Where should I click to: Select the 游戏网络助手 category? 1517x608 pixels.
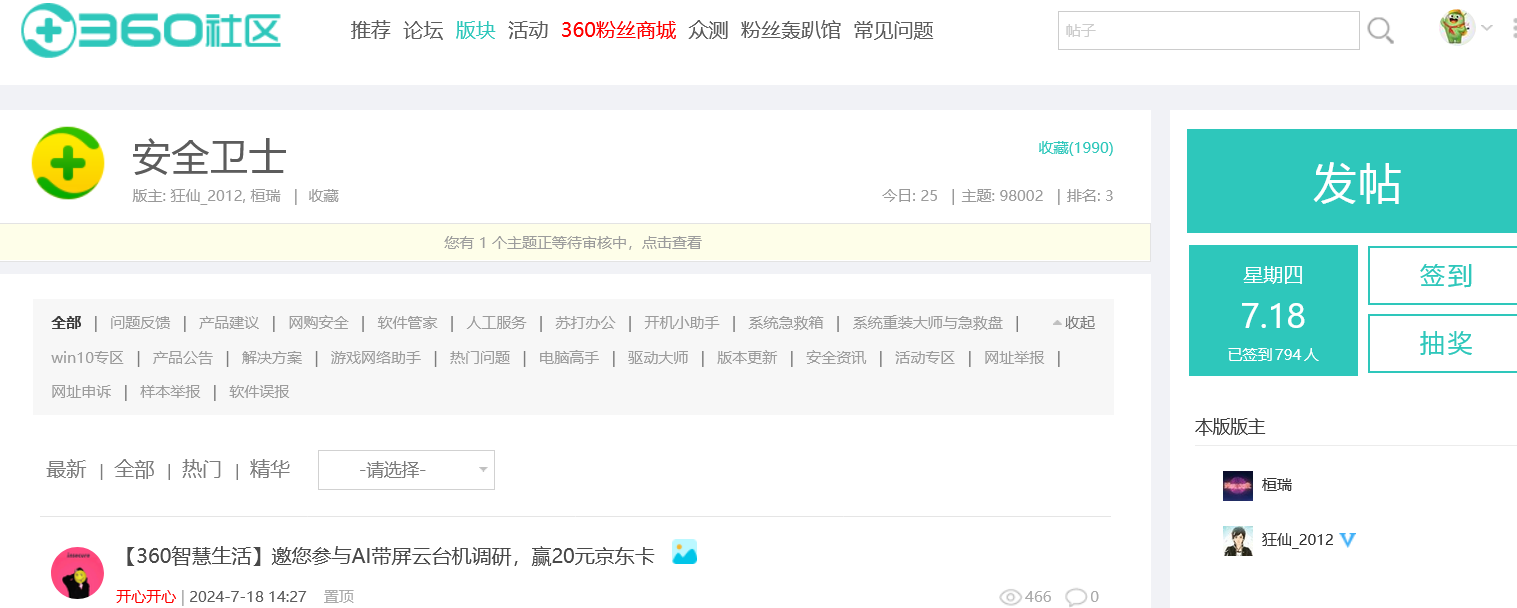click(376, 357)
